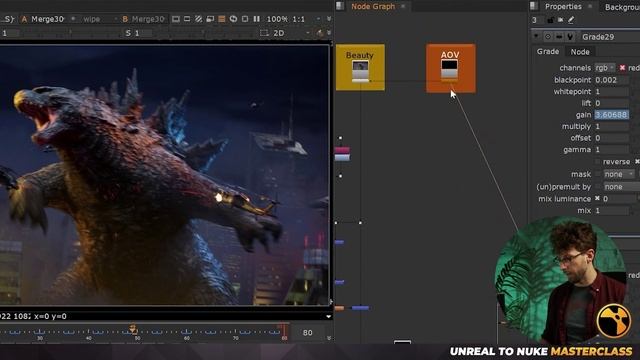Click the timeline playhead marker
This screenshot has width=640, height=360.
133,329
